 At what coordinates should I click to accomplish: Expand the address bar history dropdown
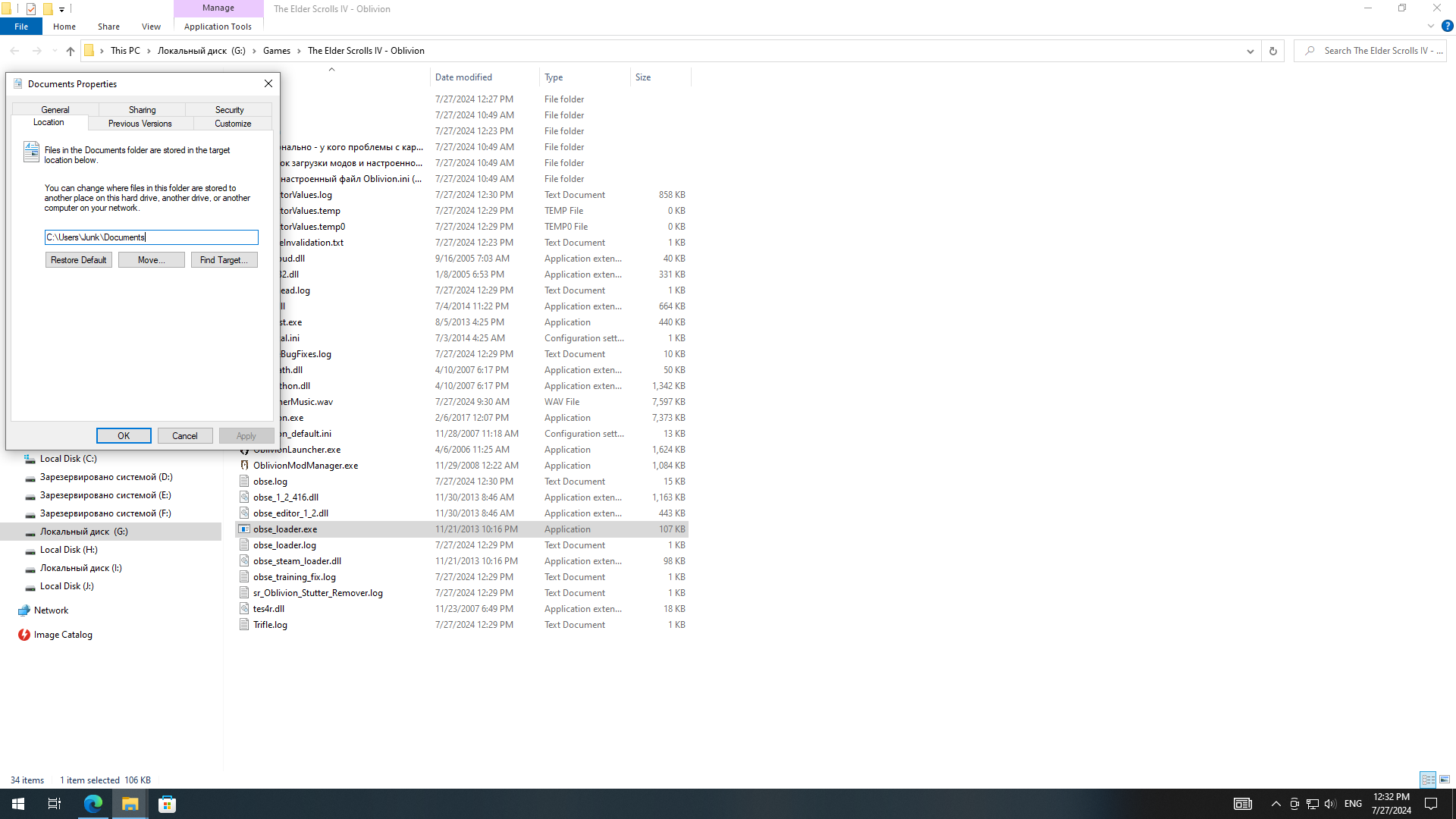[1250, 51]
